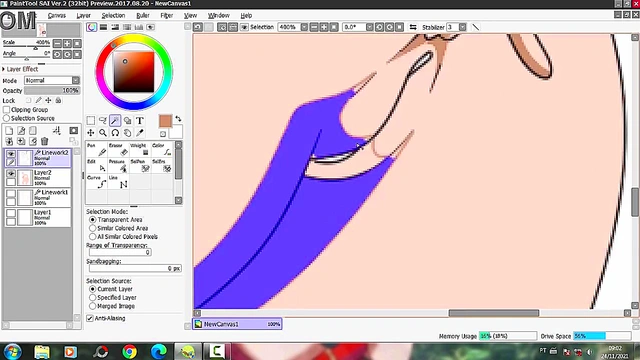
Task: Show the Layer1 layer
Action: [x=11, y=213]
